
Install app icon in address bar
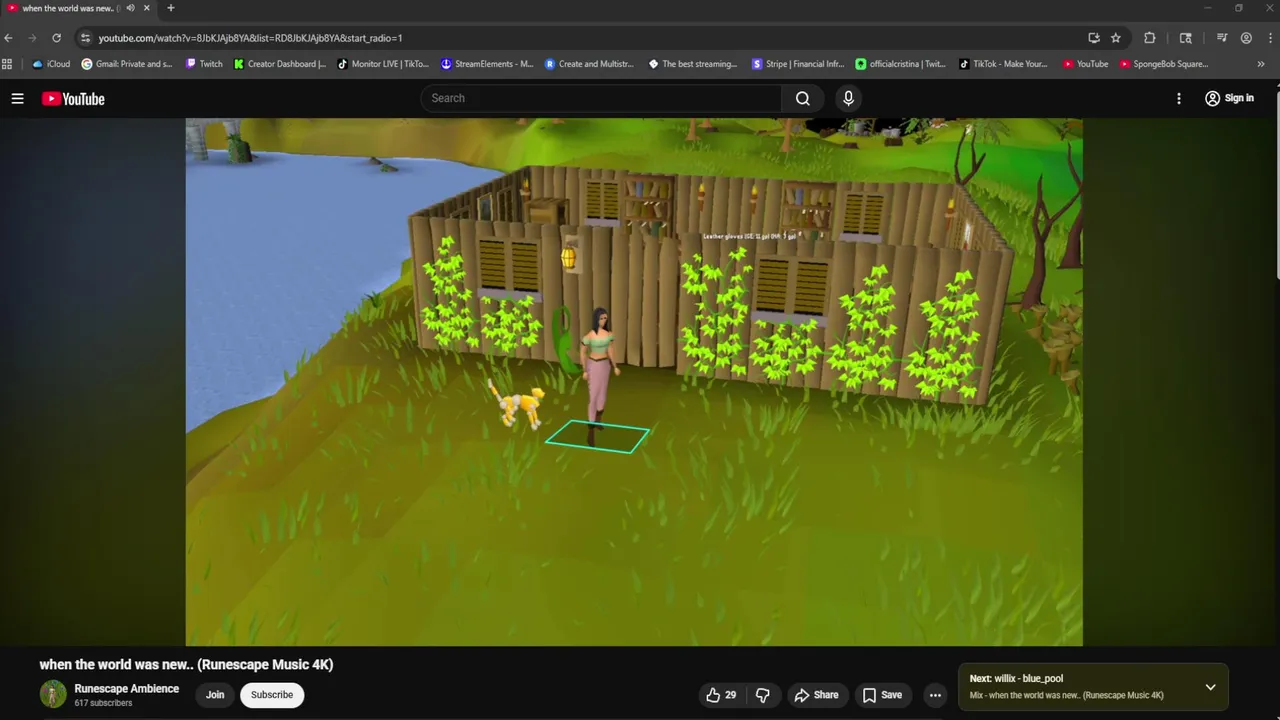pyautogui.click(x=1094, y=38)
